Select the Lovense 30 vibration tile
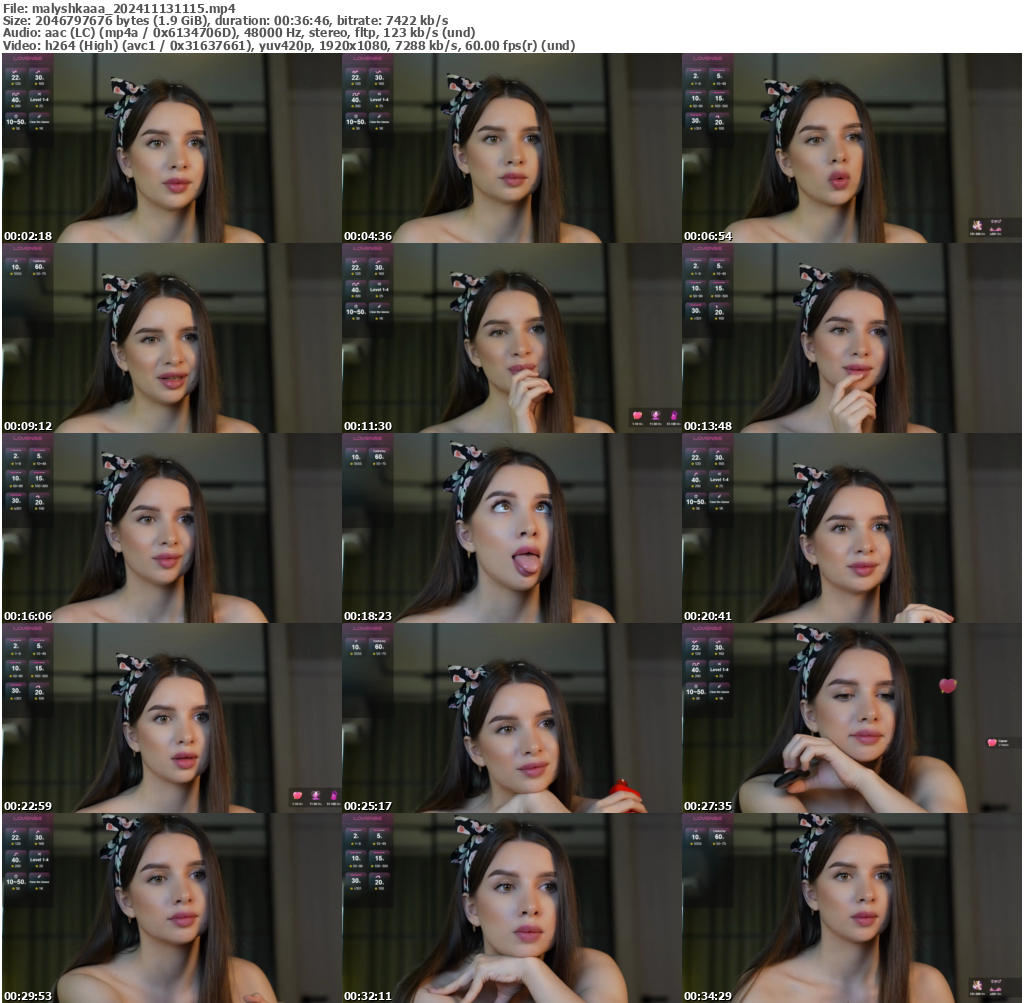1024x1003 pixels. point(40,77)
